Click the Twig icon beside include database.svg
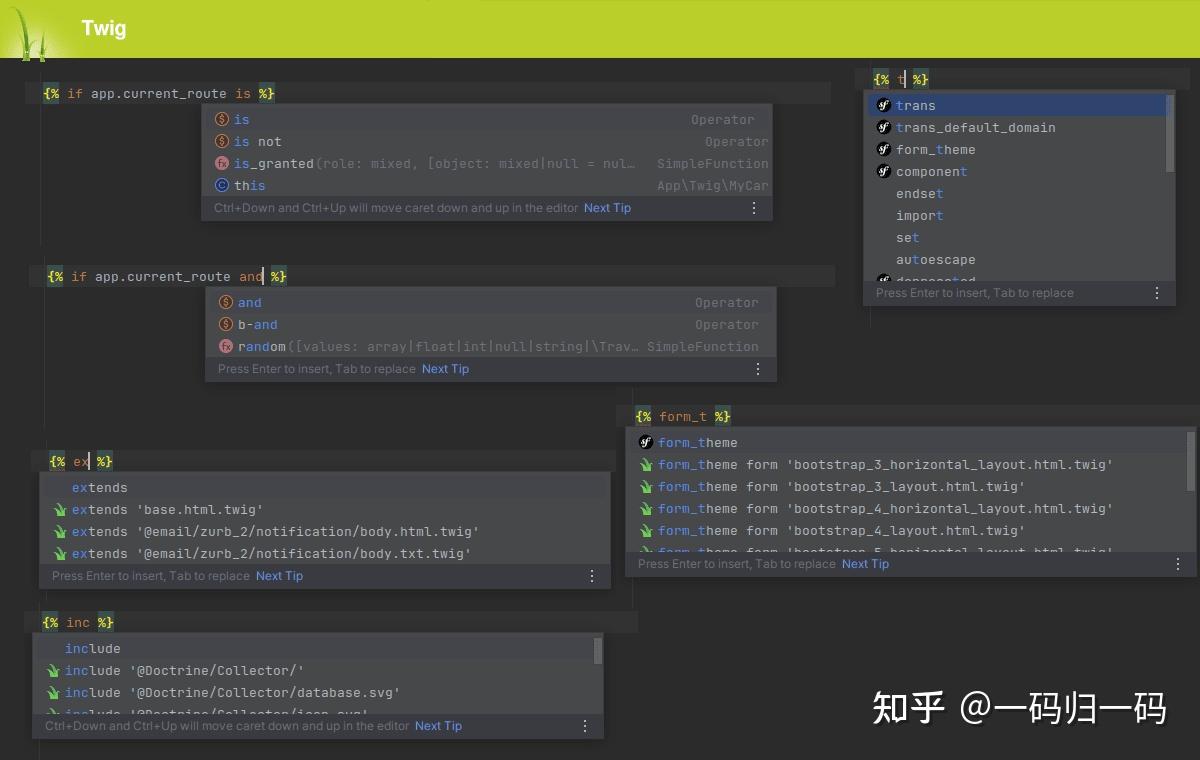 click(x=53, y=692)
